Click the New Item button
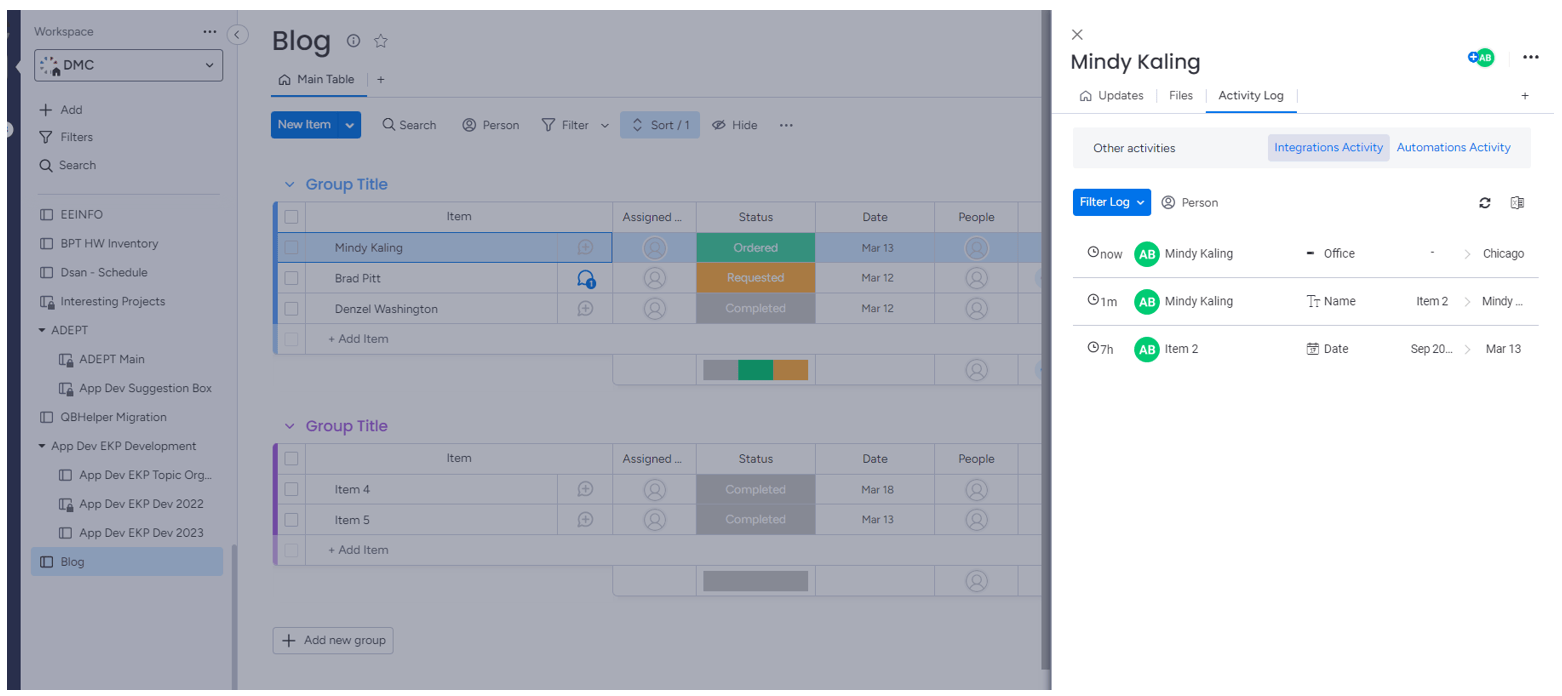The height and width of the screenshot is (696, 1562). coord(304,125)
